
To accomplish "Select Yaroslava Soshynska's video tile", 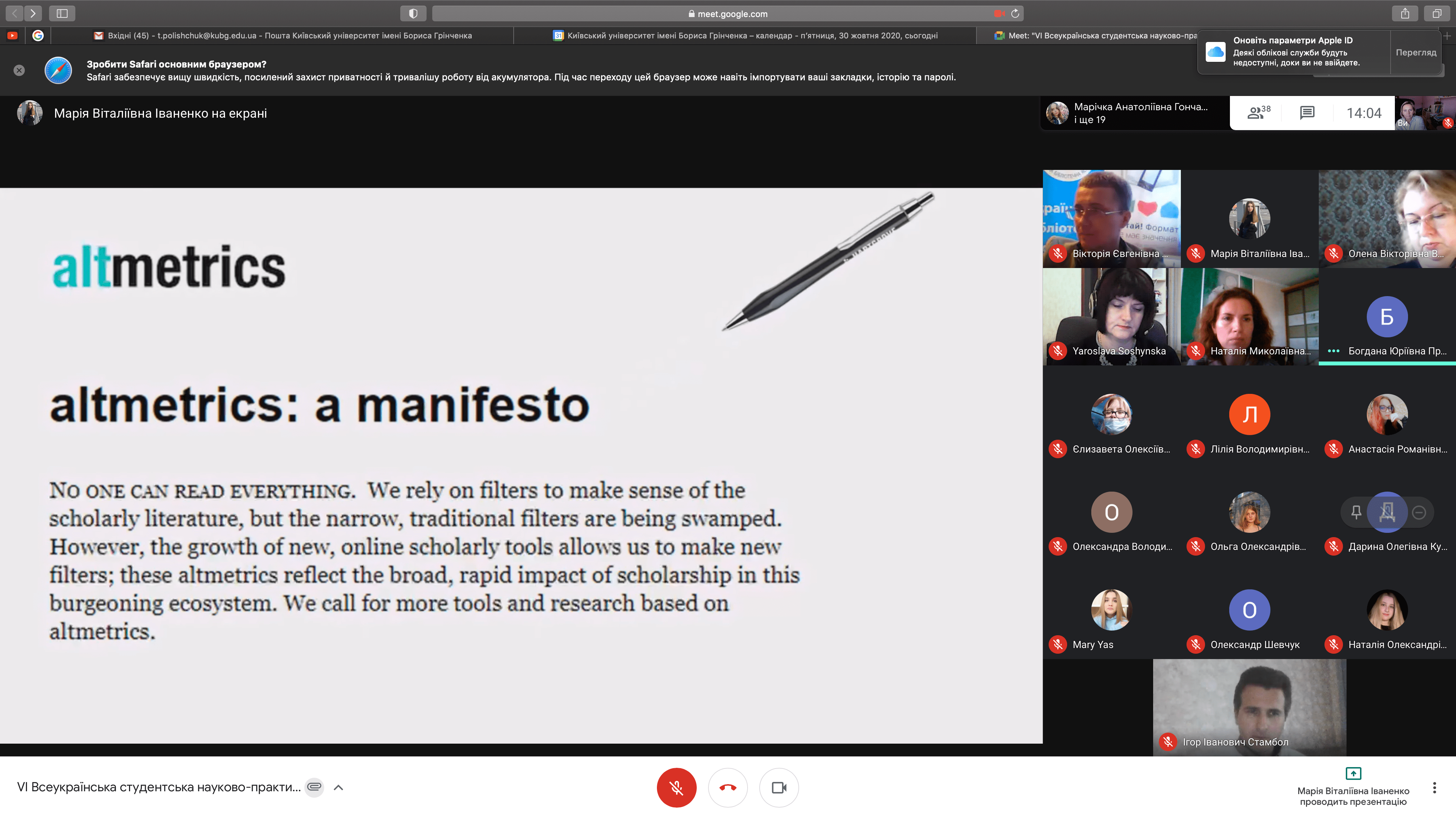I will tap(1111, 316).
